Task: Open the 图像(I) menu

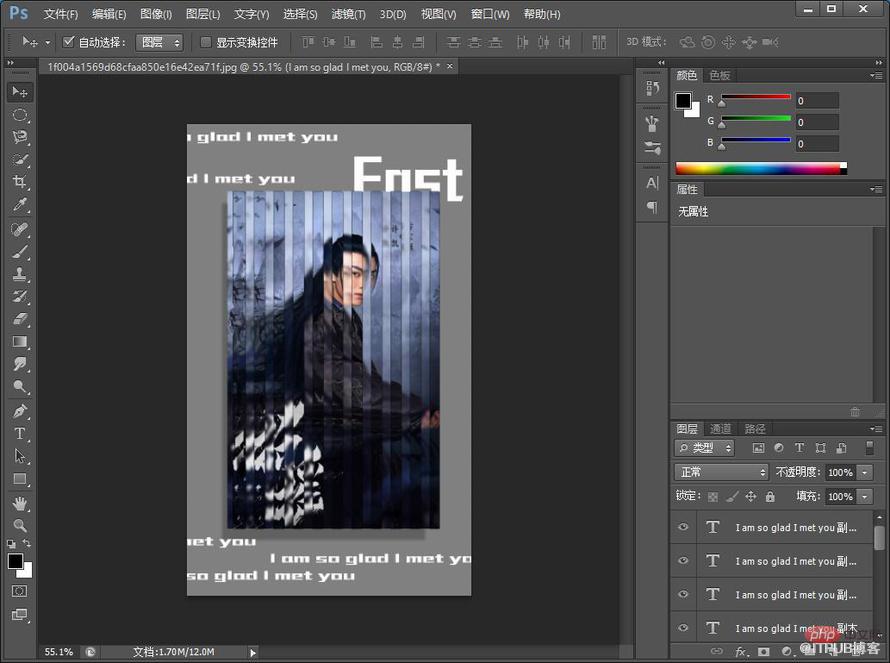Action: point(156,14)
